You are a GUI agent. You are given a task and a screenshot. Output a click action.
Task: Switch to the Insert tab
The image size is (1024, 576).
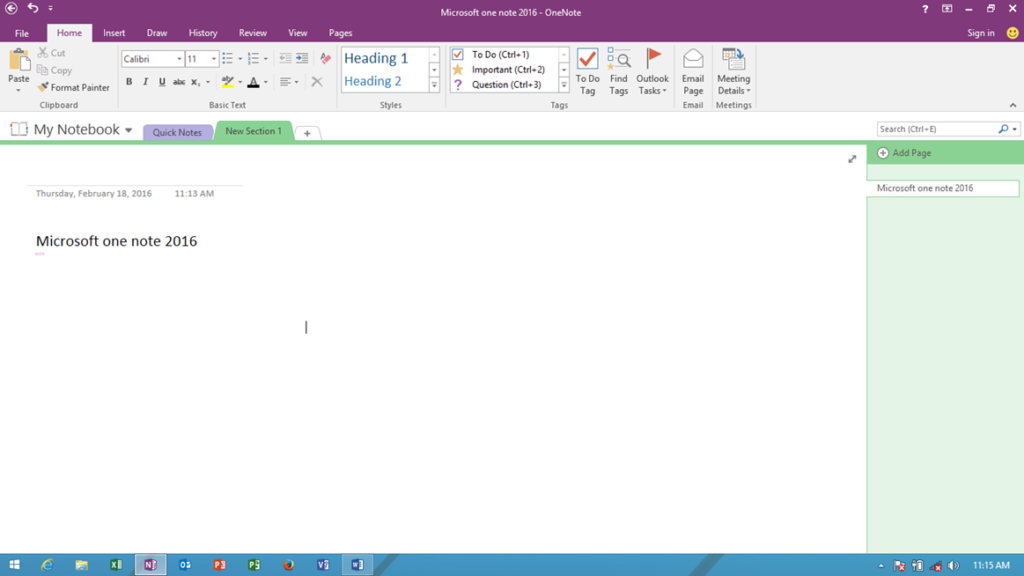114,33
